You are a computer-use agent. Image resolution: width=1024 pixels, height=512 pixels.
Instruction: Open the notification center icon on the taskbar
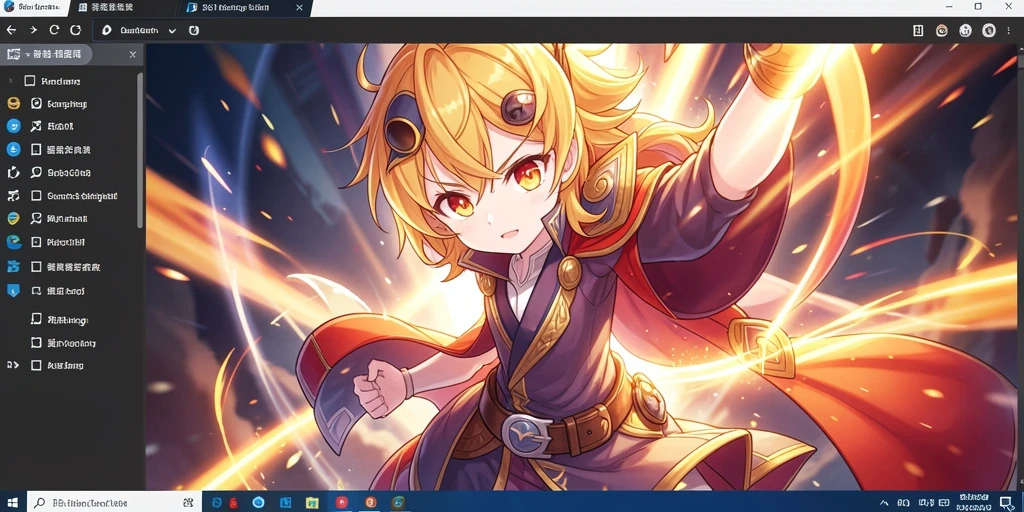click(1006, 502)
